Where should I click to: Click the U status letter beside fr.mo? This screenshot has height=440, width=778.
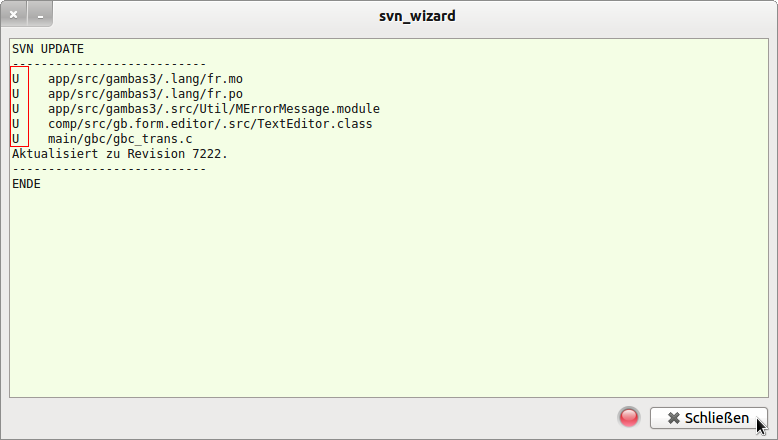pyautogui.click(x=16, y=78)
